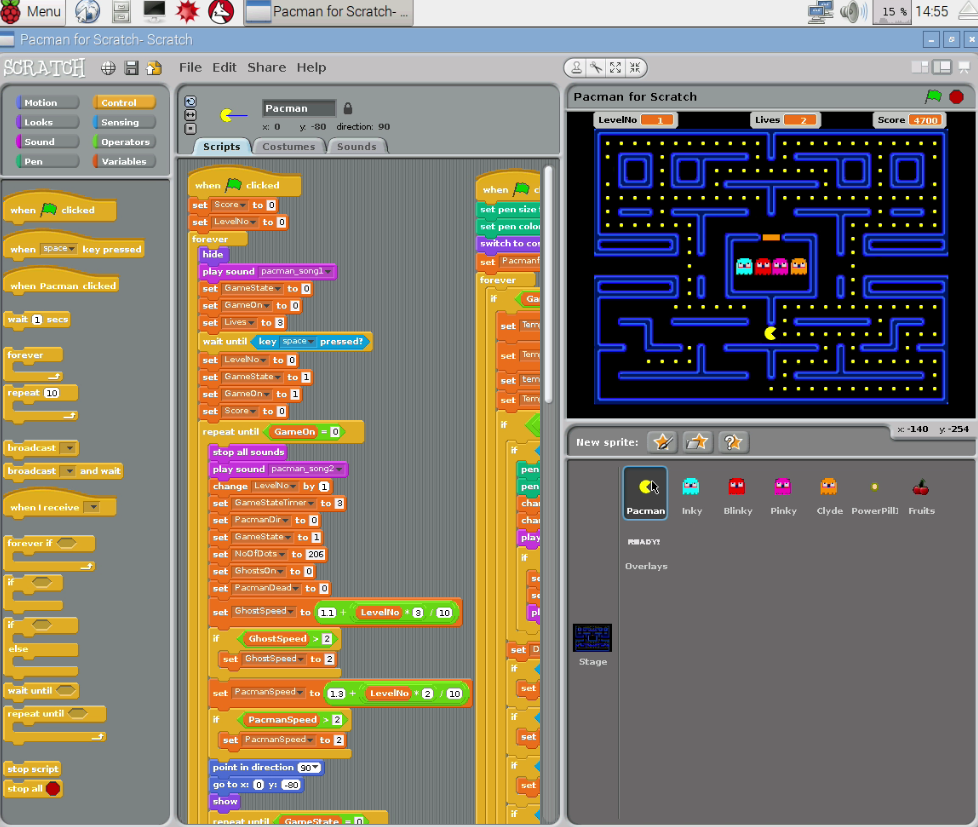Switch to the Sounds tab

click(357, 147)
